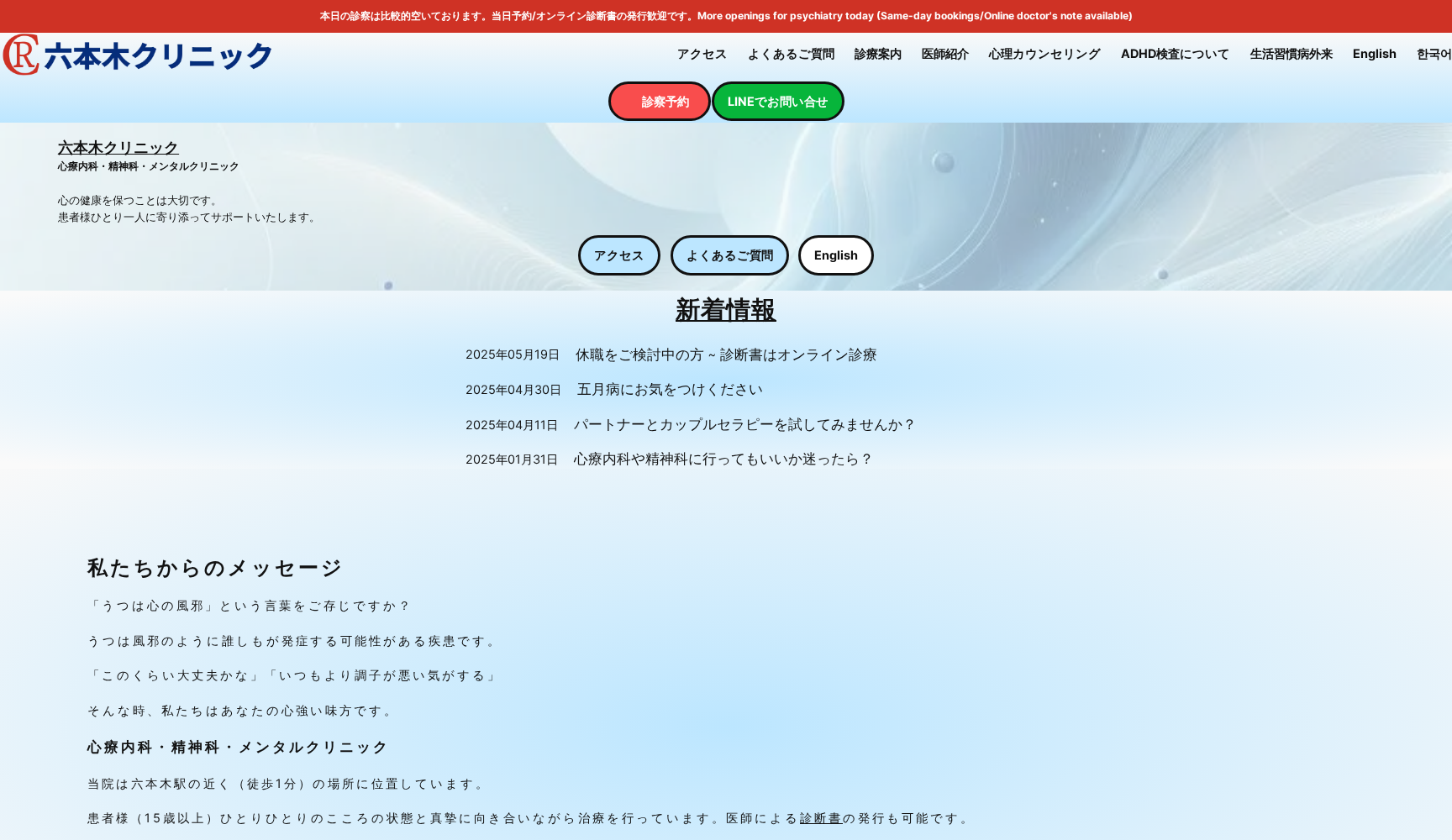Open the 五月病 news entry from April 30
1452x840 pixels.
668,389
